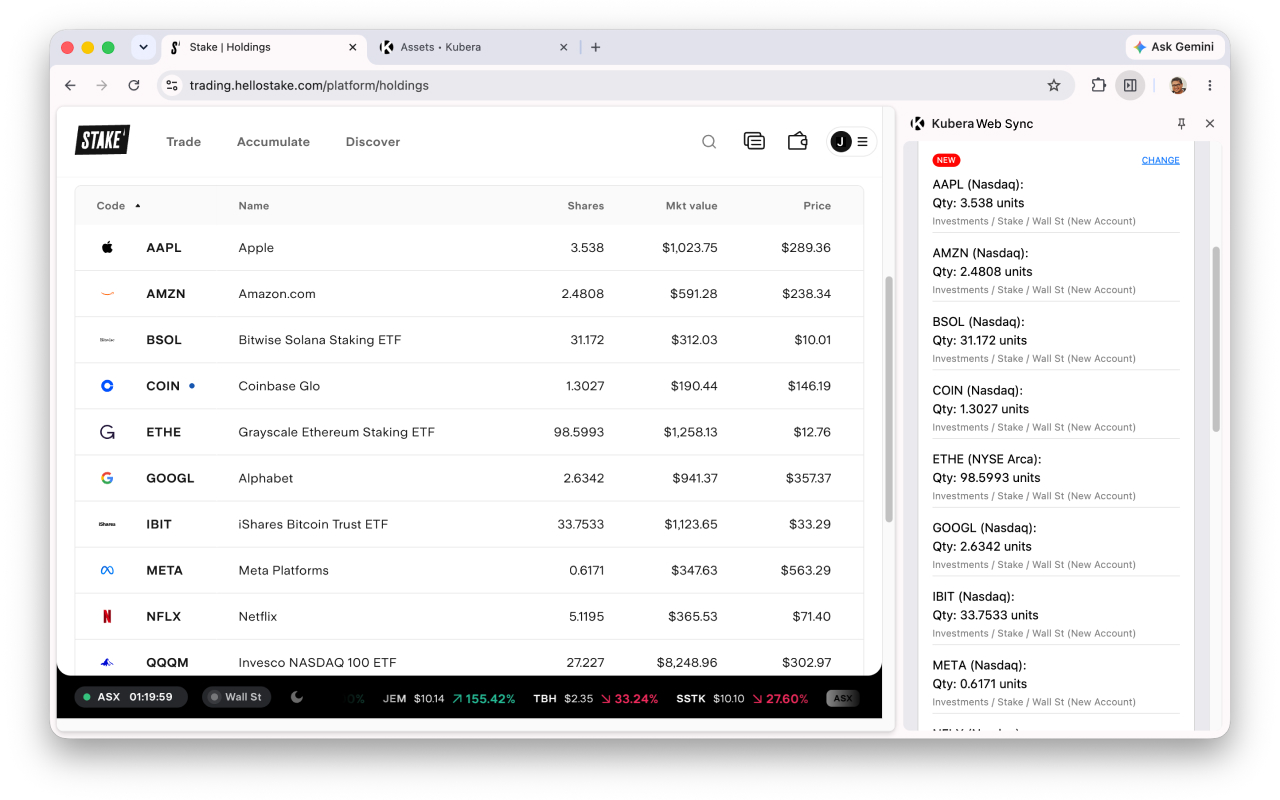Open the Discover menu
Viewport: 1280px width, 800px height.
pyautogui.click(x=373, y=142)
